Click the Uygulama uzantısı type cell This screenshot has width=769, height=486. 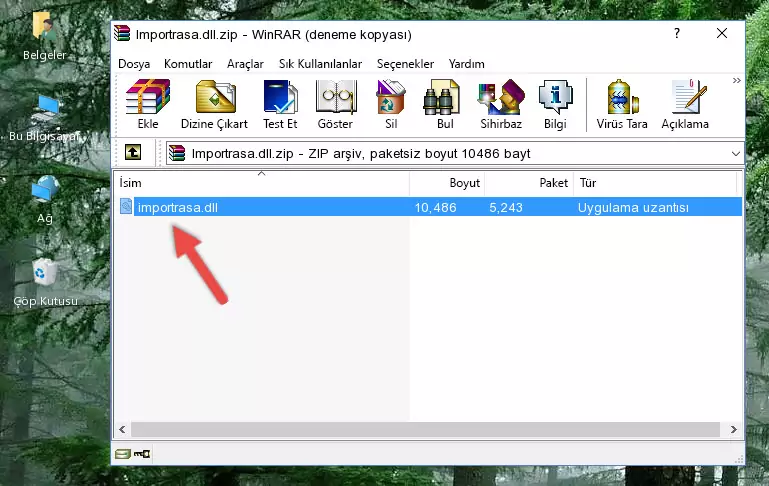tap(633, 207)
